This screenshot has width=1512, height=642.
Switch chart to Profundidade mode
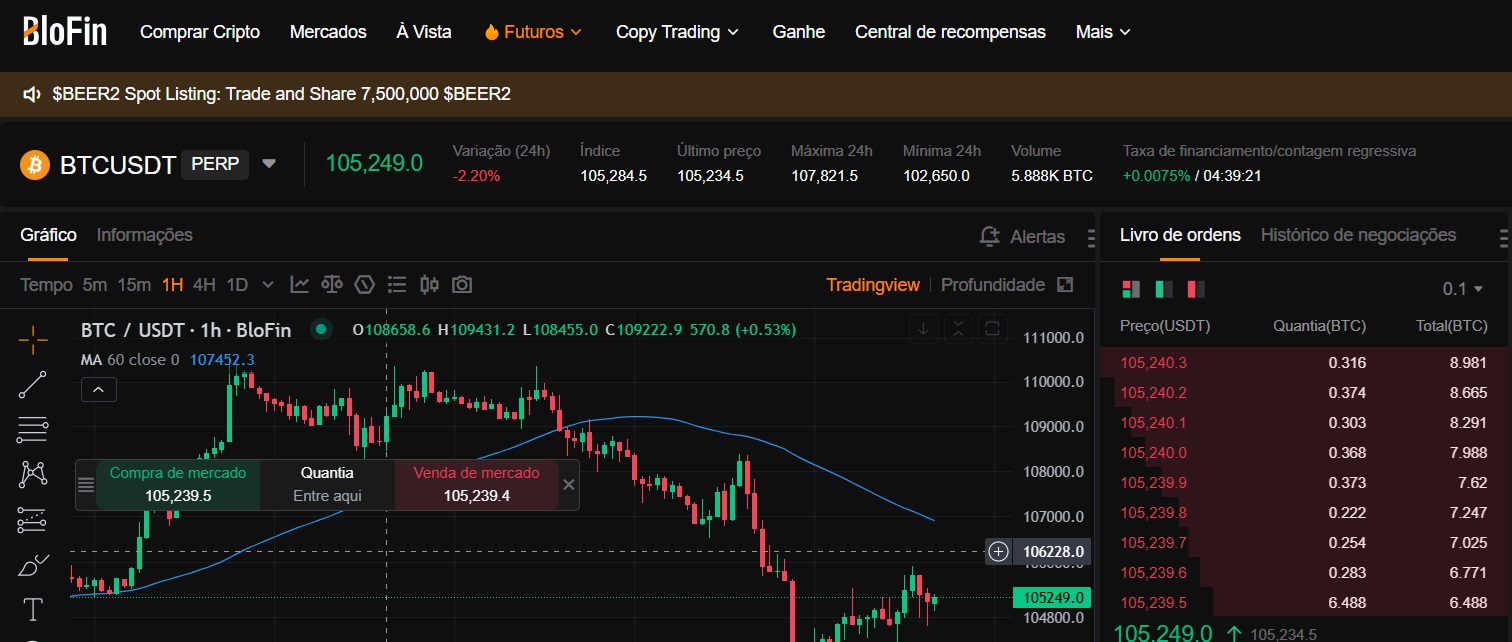tap(993, 285)
